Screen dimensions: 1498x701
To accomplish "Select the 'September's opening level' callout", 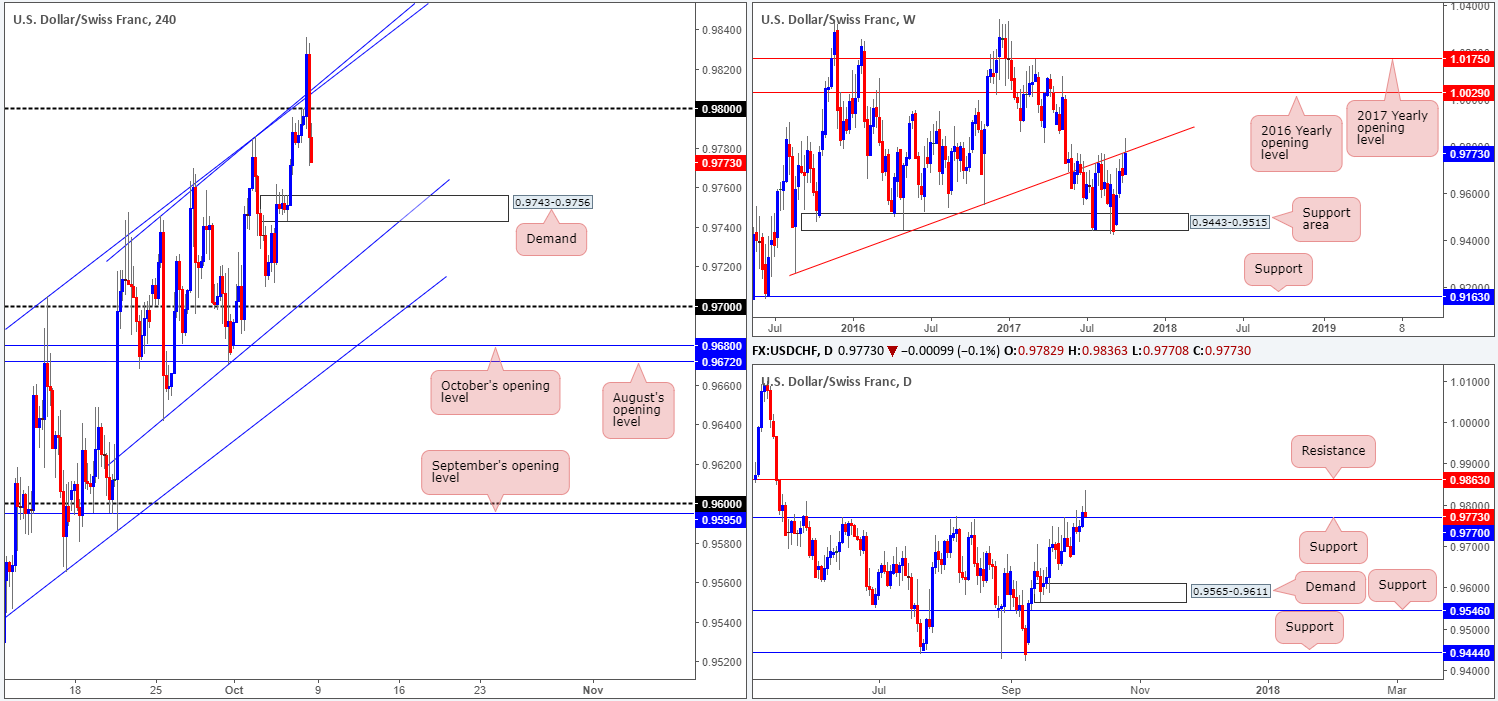I will pyautogui.click(x=495, y=473).
